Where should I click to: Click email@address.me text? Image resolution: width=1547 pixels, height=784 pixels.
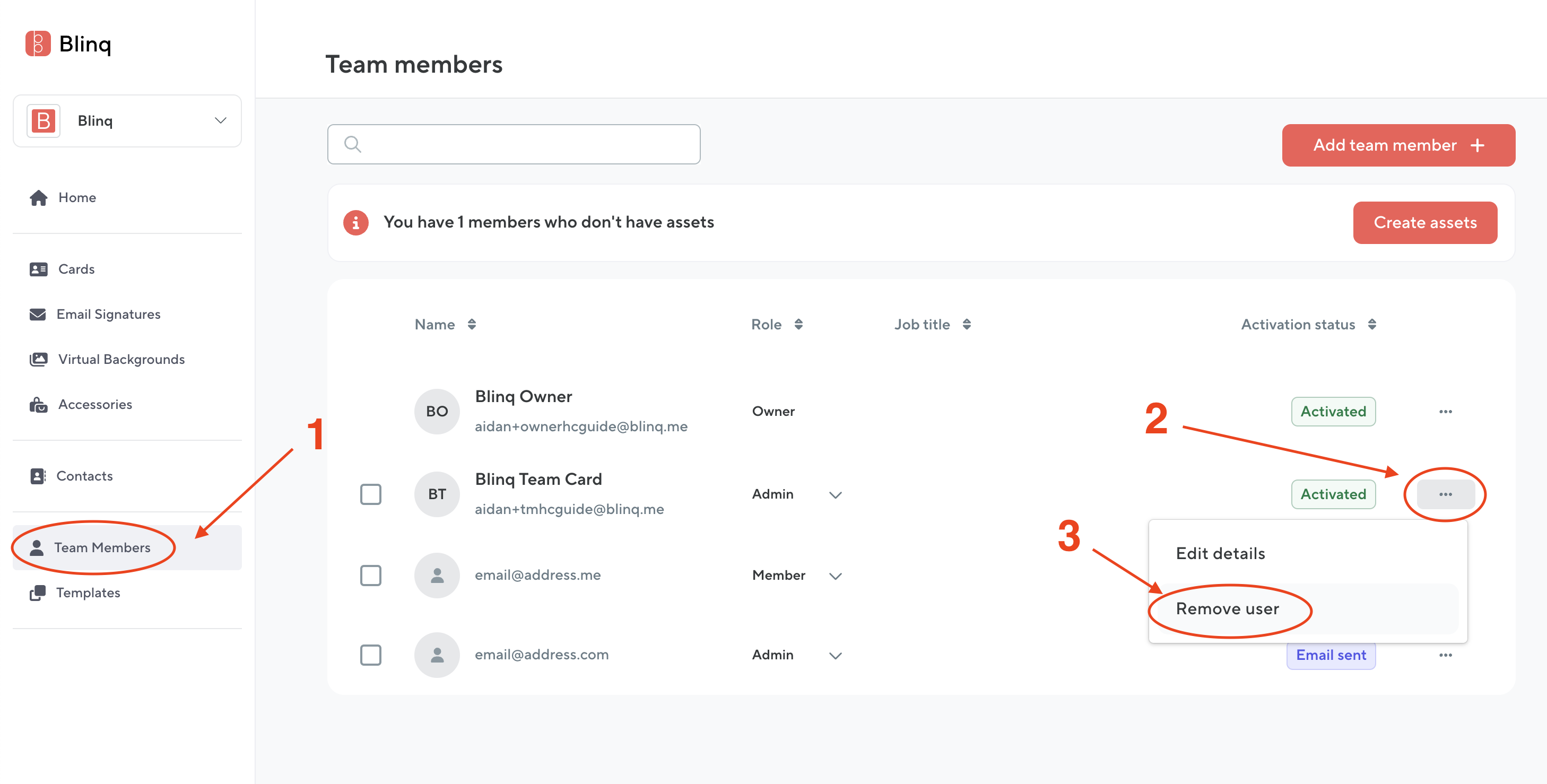[x=537, y=576]
